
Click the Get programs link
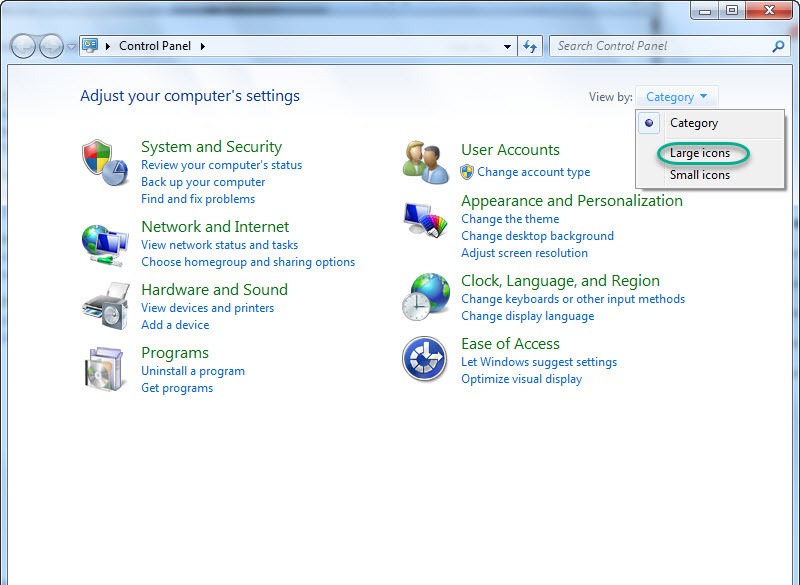(x=177, y=388)
